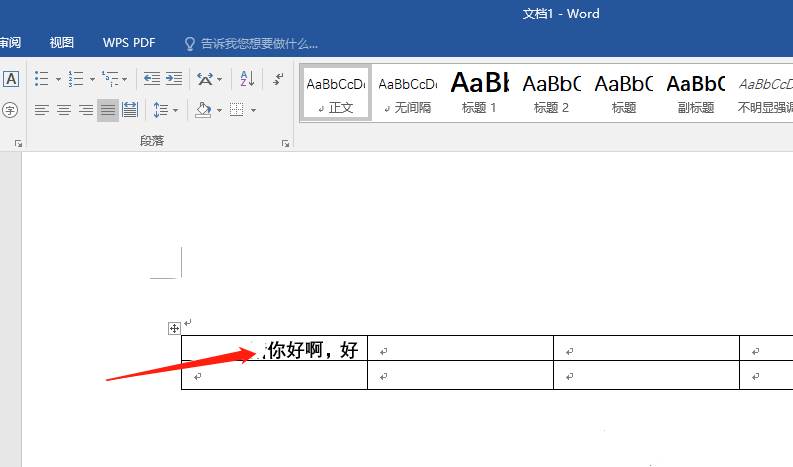Open the WPS PDF tab

click(129, 43)
